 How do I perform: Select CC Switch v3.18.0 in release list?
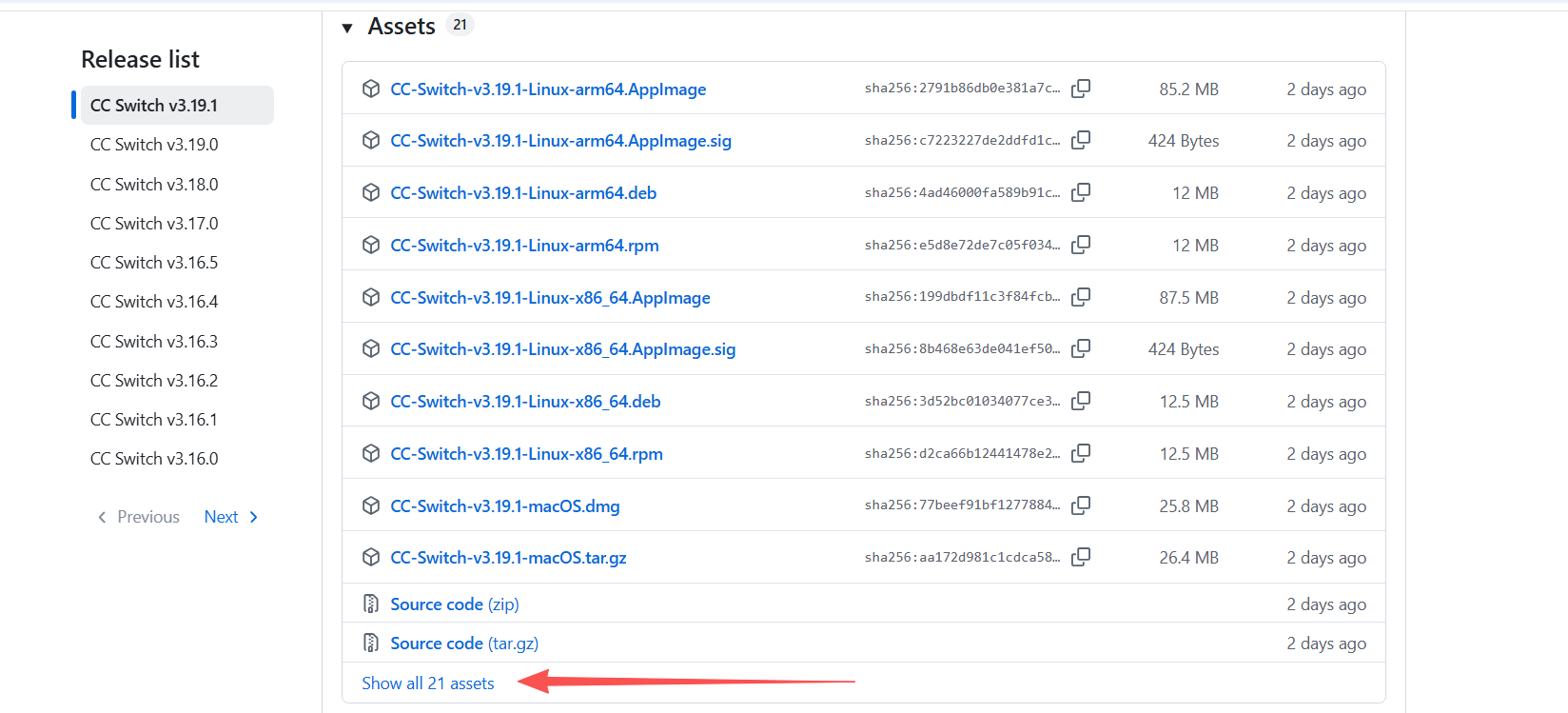pos(154,185)
